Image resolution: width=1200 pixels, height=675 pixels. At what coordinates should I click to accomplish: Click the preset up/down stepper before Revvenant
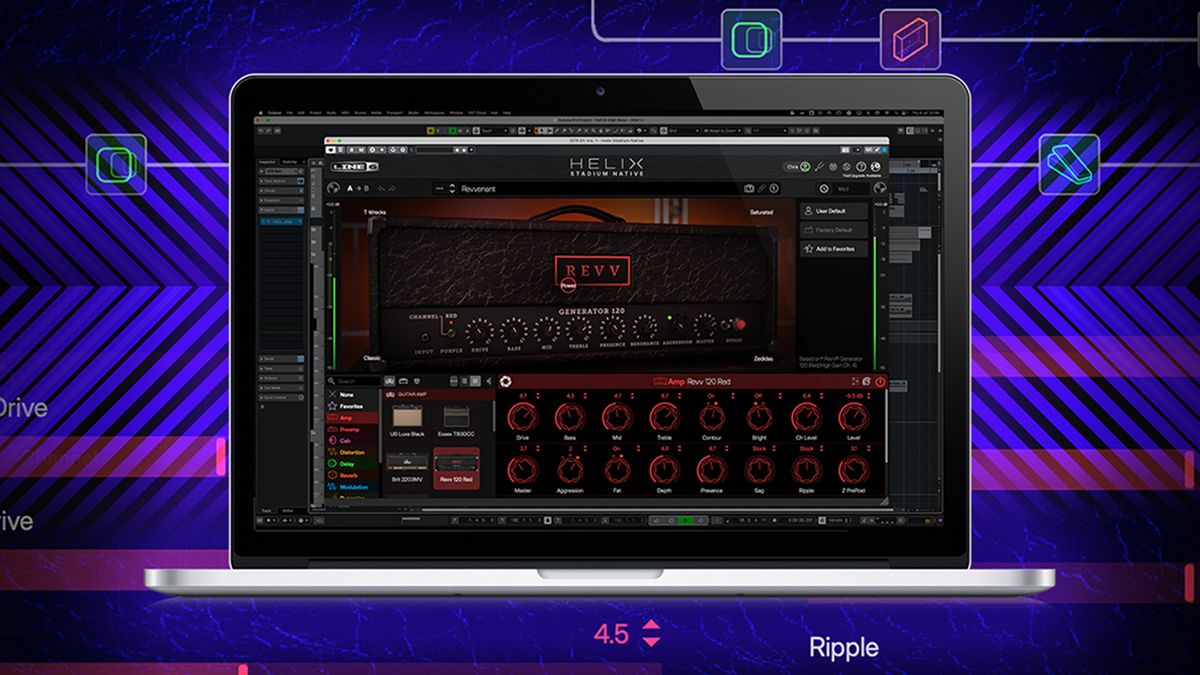(x=452, y=188)
